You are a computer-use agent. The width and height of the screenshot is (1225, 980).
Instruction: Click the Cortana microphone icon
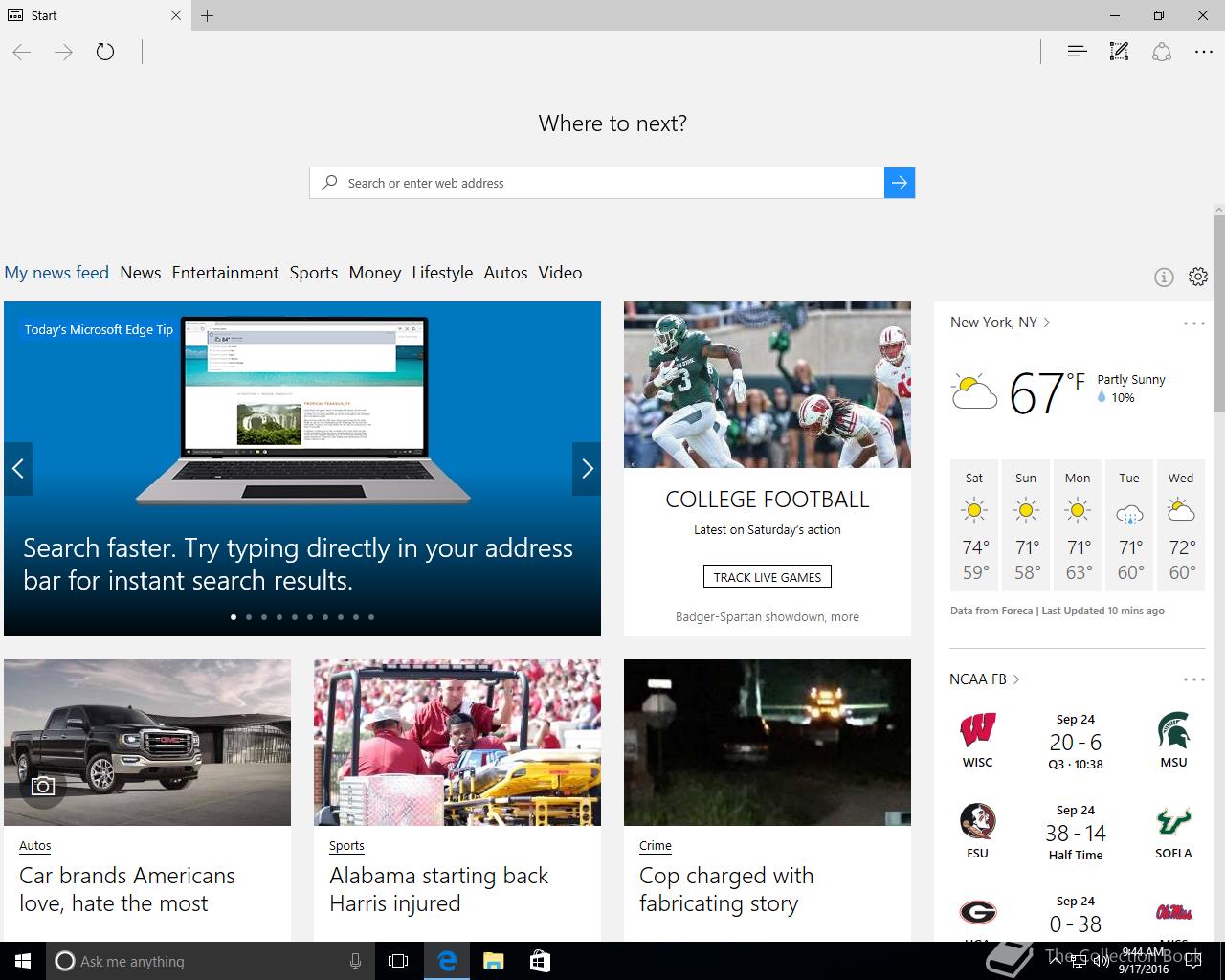pyautogui.click(x=355, y=961)
